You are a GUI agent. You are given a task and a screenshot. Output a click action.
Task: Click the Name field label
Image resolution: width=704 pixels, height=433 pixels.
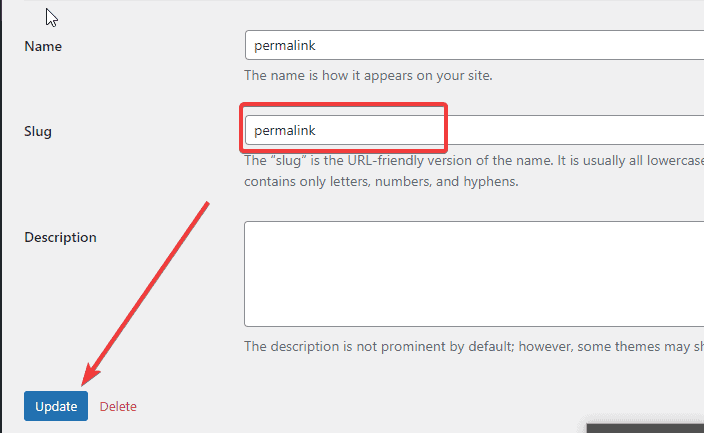pyautogui.click(x=42, y=47)
